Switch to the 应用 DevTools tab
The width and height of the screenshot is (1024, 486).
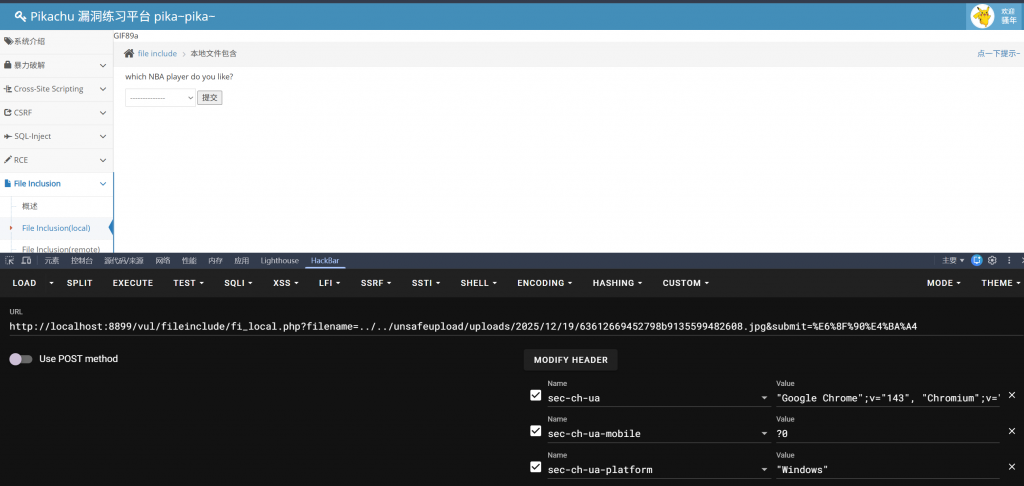coord(242,261)
